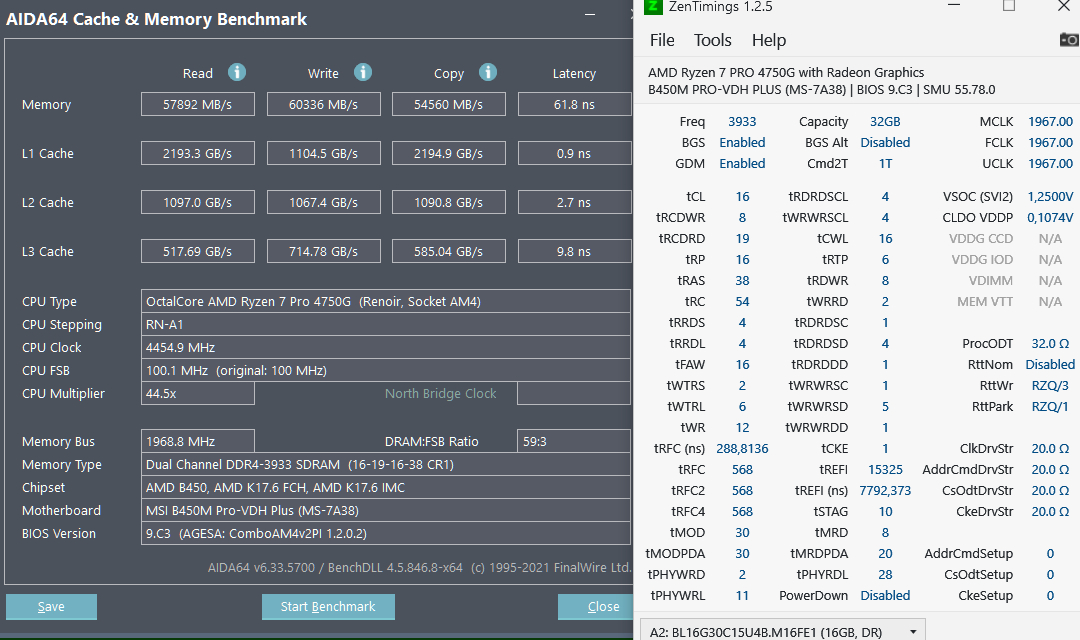1080x640 pixels.
Task: Click the ProcODT value 32.0 Ω
Action: [x=1050, y=343]
